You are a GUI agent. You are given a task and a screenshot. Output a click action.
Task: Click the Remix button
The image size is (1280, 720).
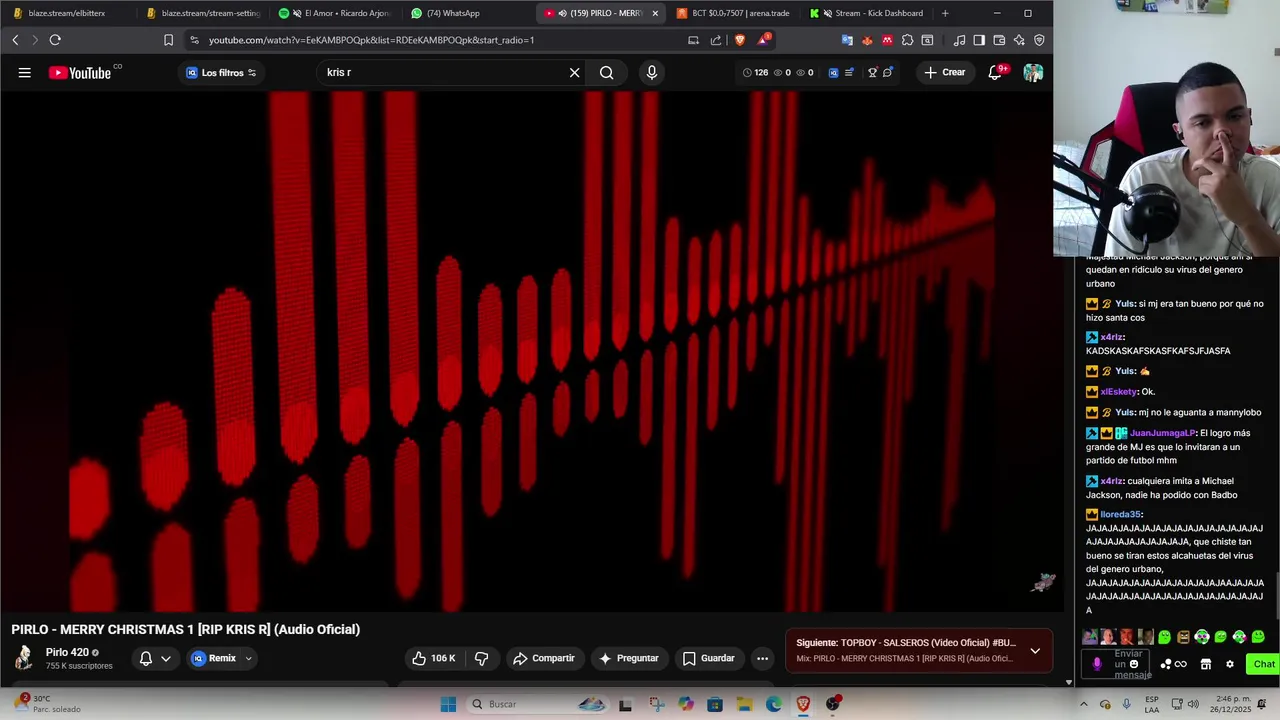(213, 658)
